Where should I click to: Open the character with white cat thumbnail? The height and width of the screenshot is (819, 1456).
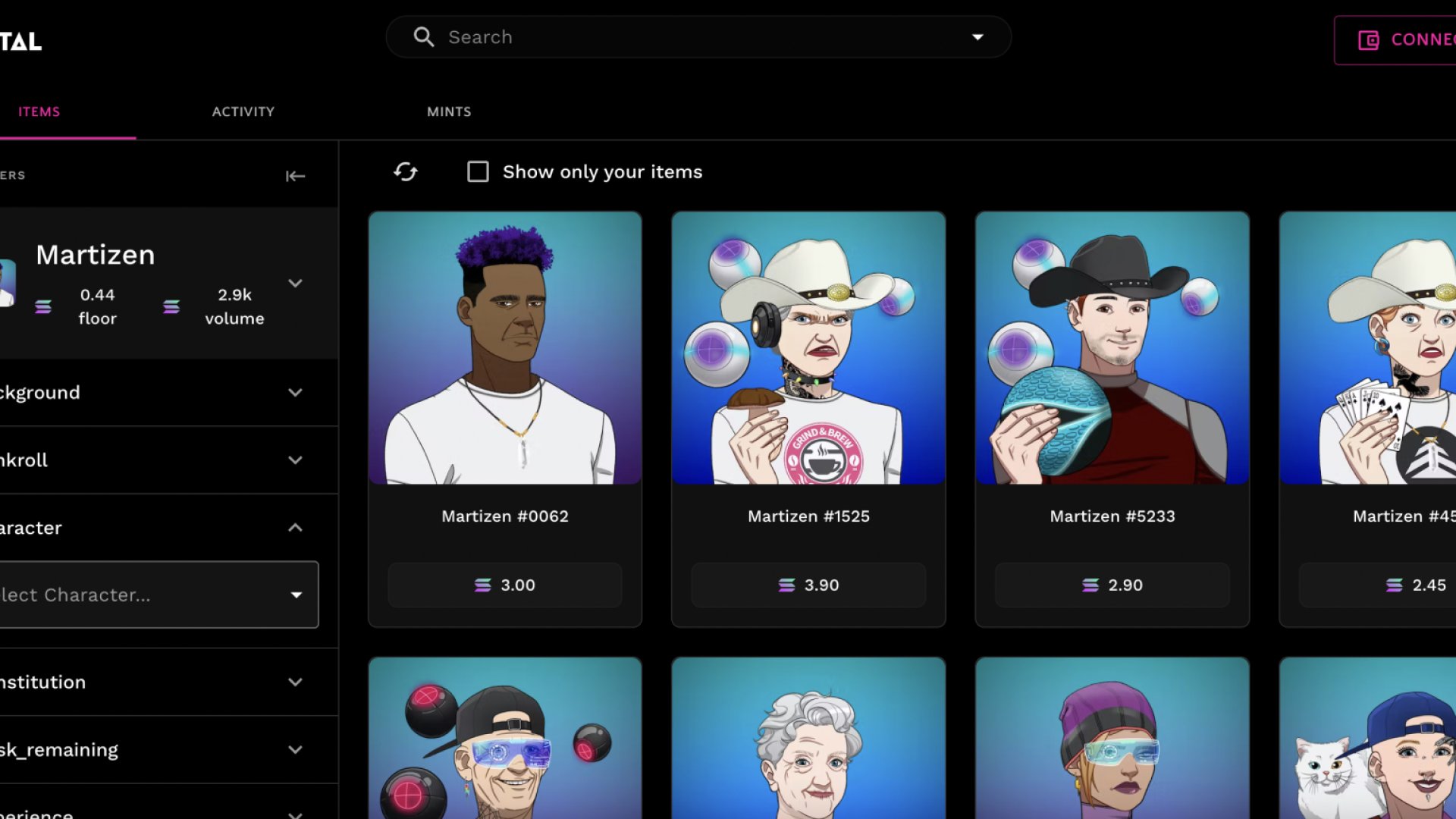(1368, 739)
